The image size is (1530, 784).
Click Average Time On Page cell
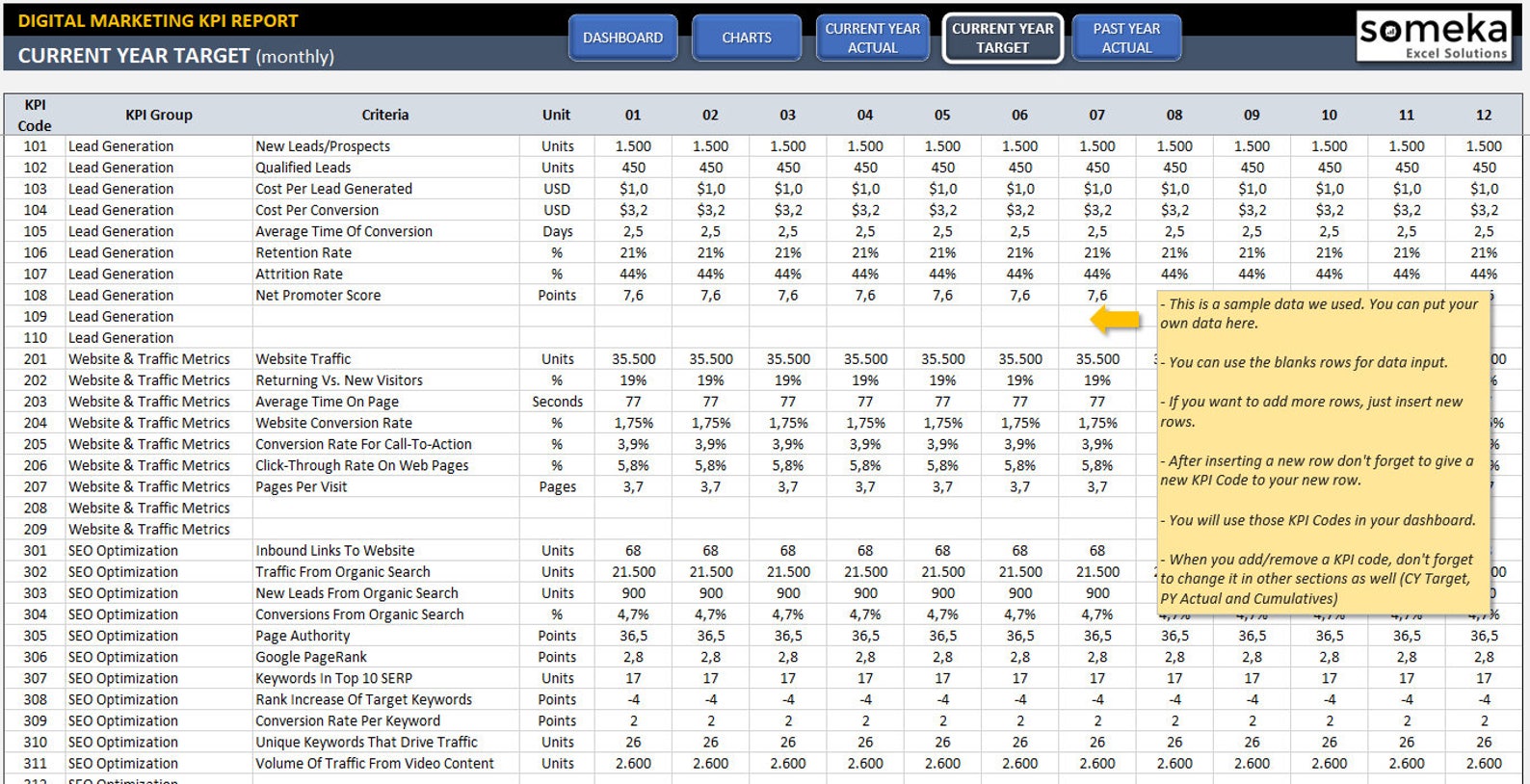[385, 402]
